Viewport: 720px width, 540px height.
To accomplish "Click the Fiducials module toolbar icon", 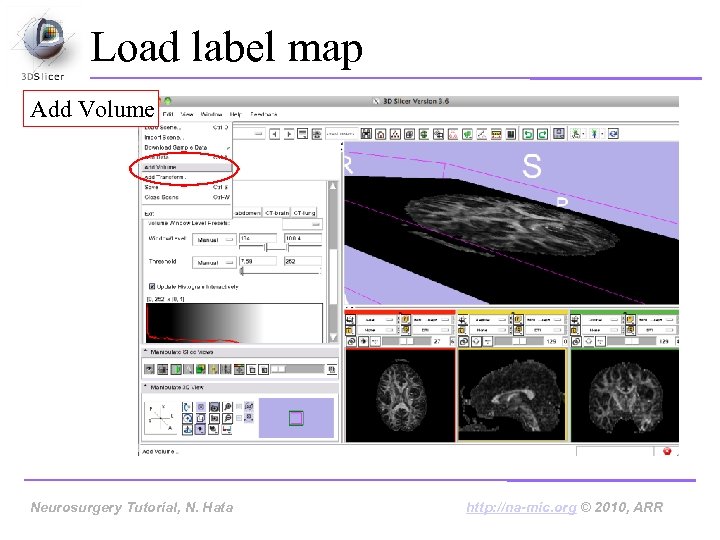I will 453,134.
